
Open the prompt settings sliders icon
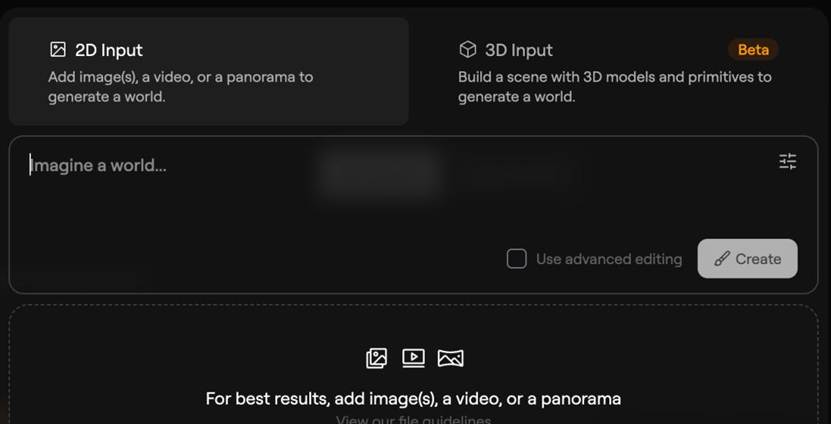[788, 161]
